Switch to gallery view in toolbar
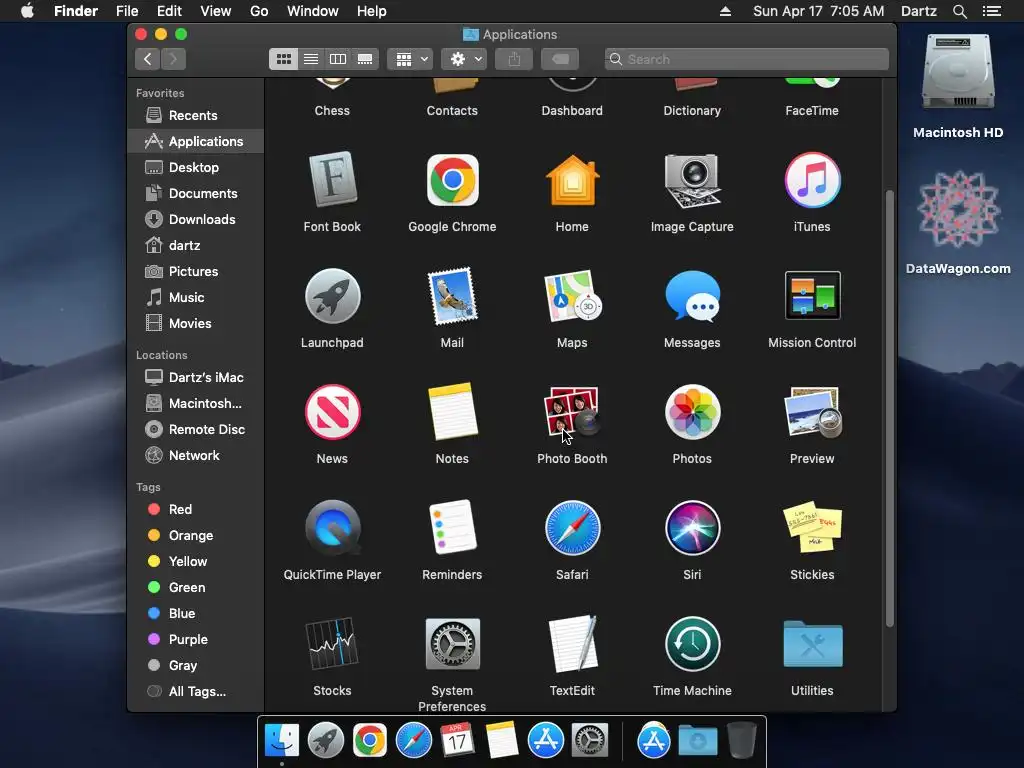Viewport: 1024px width, 768px height. click(365, 59)
